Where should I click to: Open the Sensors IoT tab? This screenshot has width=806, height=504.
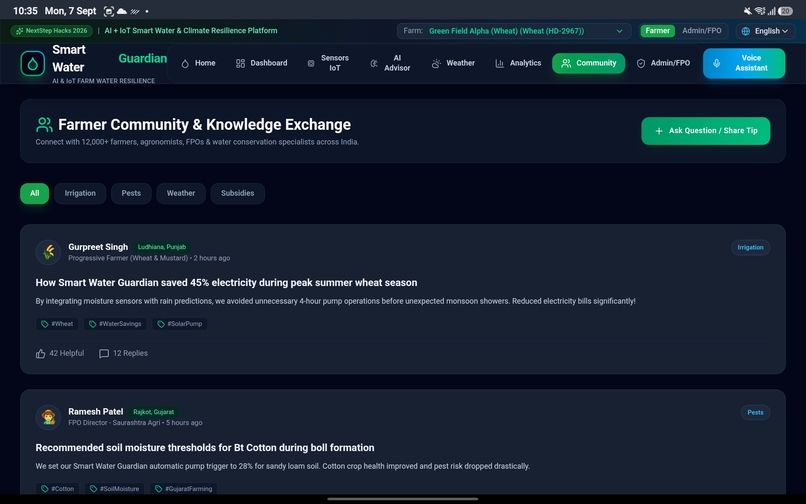coord(328,63)
